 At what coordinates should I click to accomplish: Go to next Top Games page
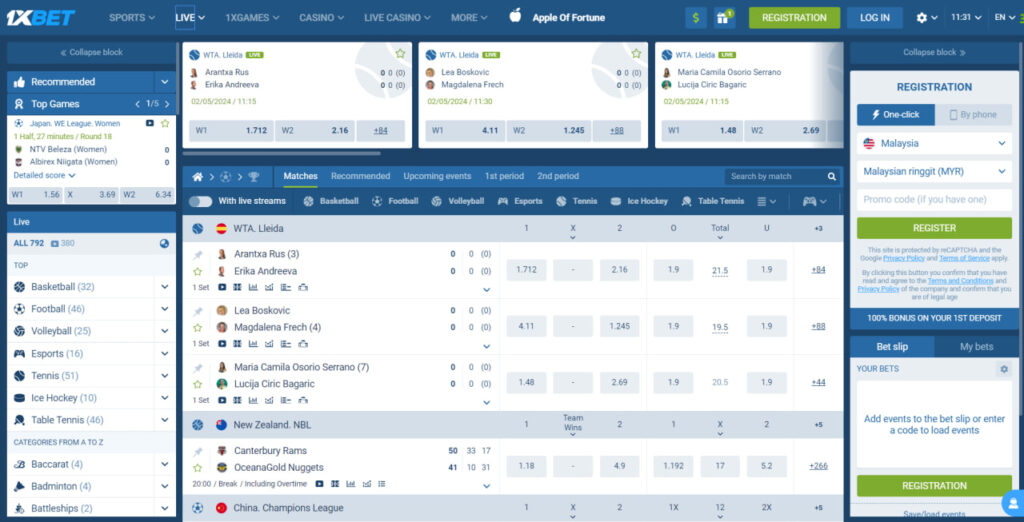tap(167, 104)
